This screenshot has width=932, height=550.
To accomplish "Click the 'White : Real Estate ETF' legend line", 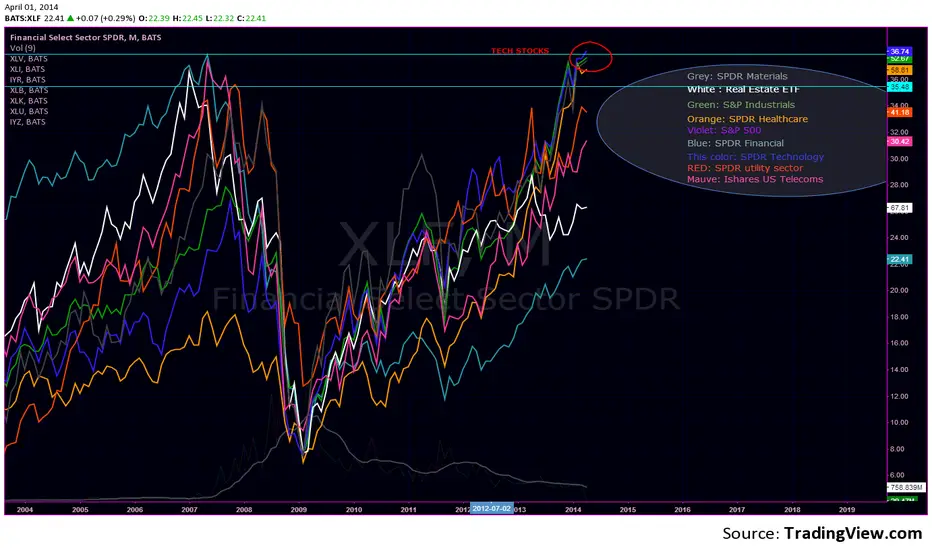I will [743, 89].
